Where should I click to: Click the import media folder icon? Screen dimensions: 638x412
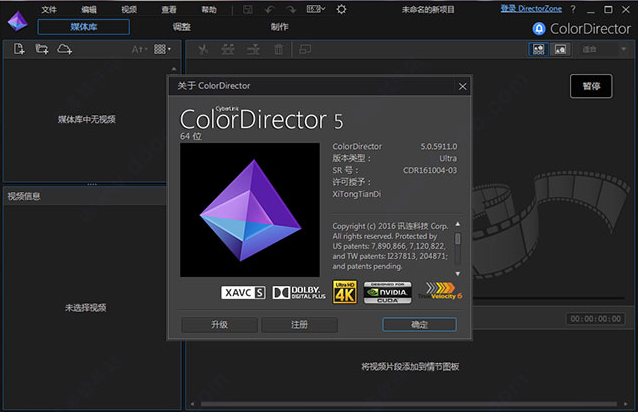click(42, 49)
